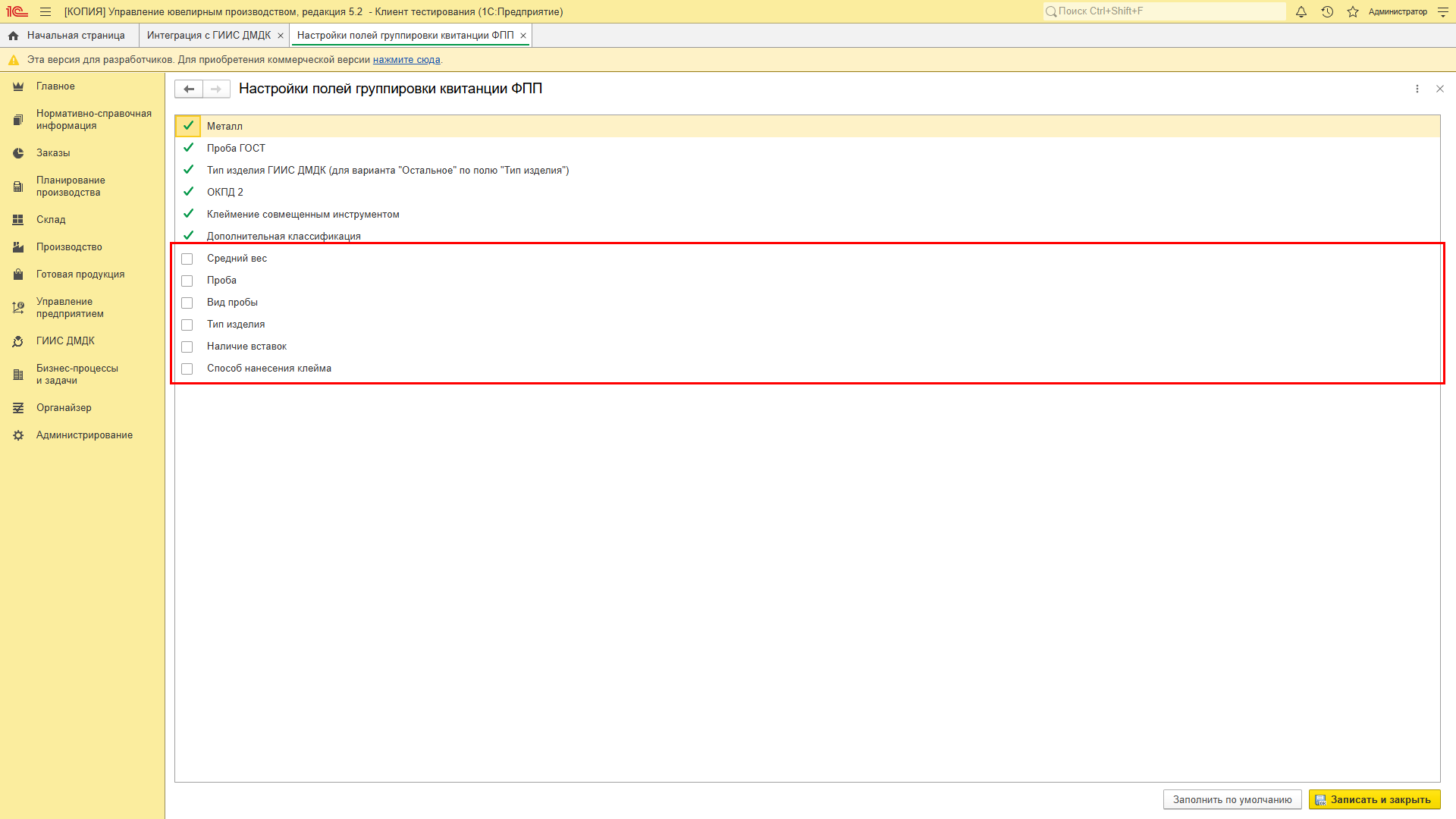Go forward with the right arrow button
Image resolution: width=1456 pixels, height=819 pixels.
click(x=216, y=89)
